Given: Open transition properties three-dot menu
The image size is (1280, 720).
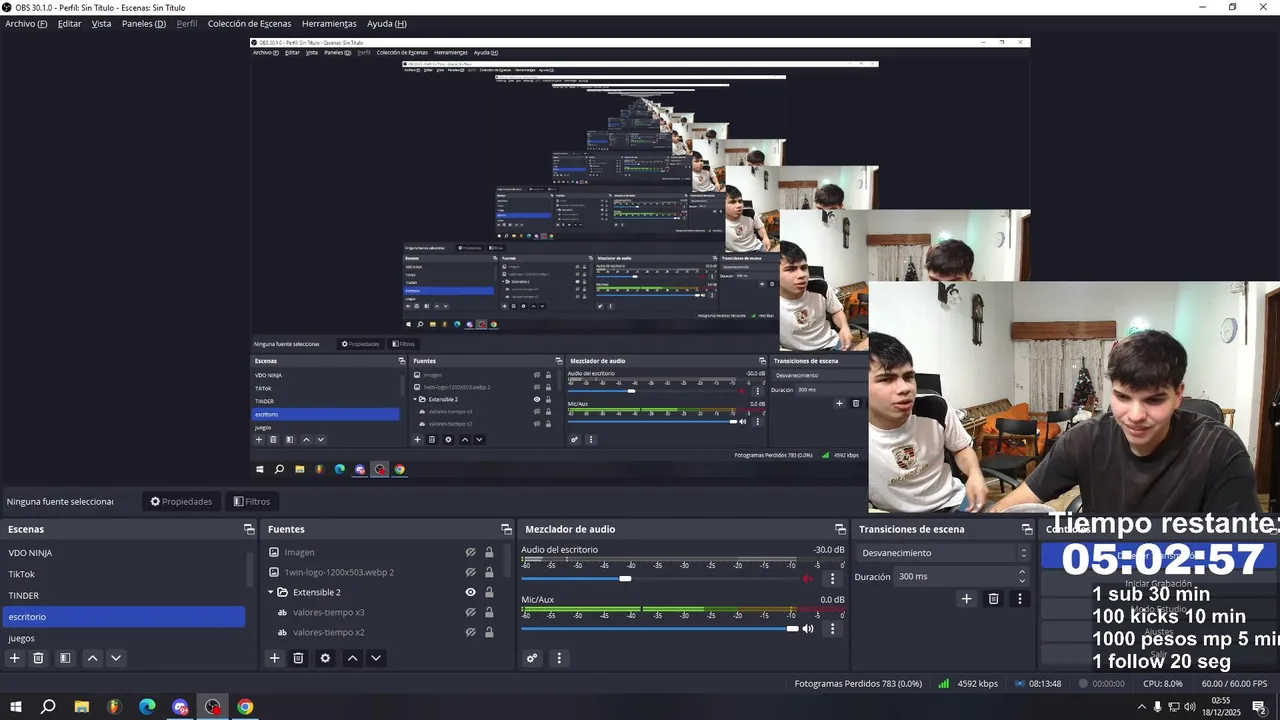Looking at the screenshot, I should [x=1020, y=599].
